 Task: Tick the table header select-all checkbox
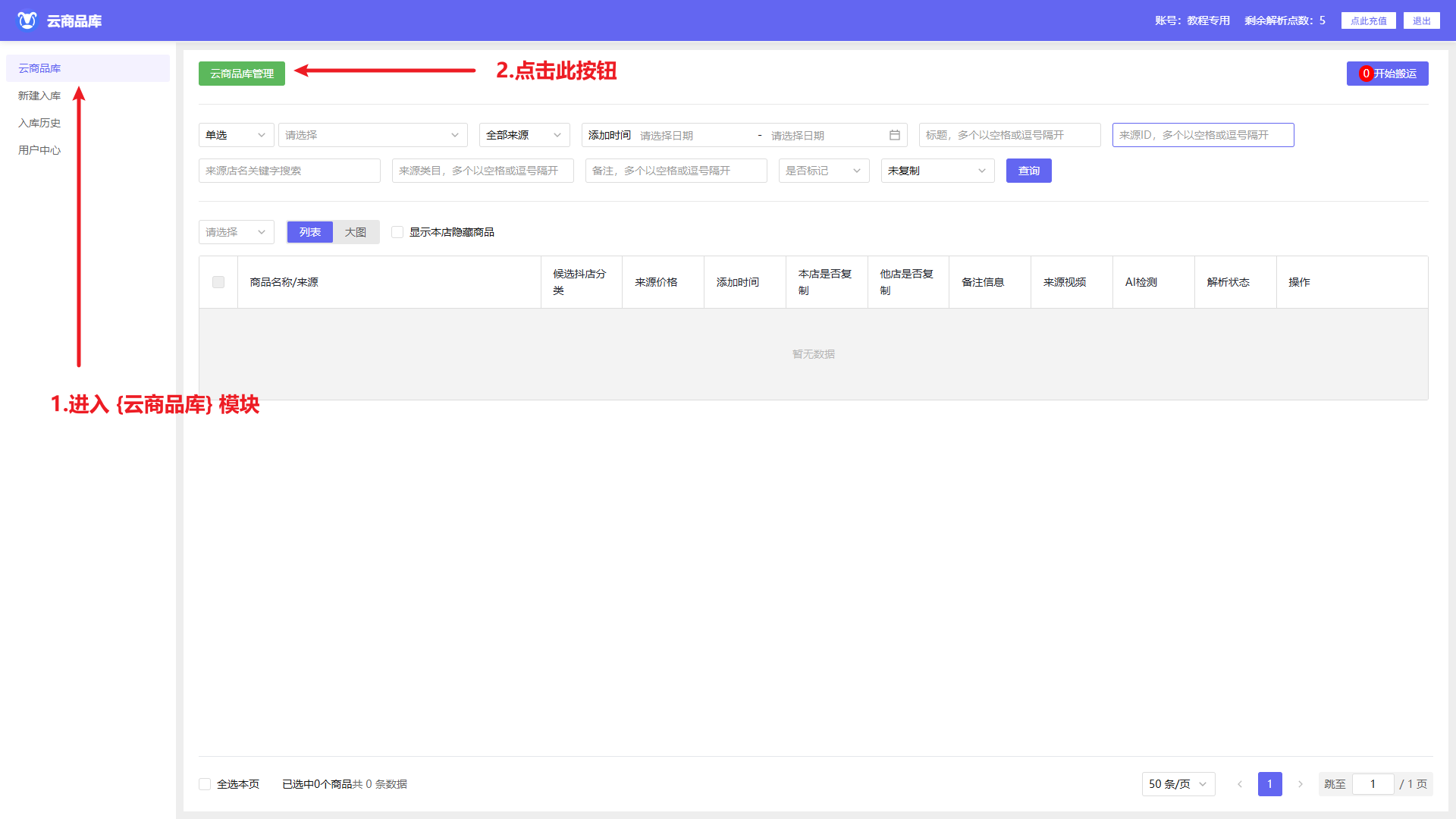pos(218,282)
